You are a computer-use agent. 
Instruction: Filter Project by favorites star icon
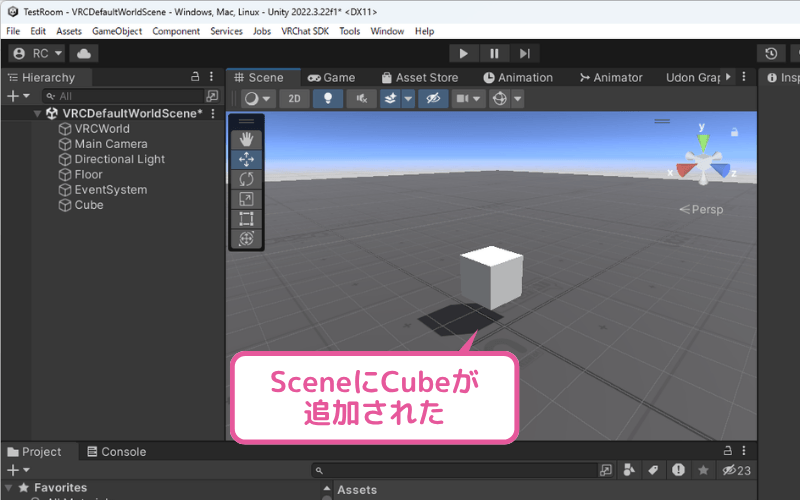[703, 470]
